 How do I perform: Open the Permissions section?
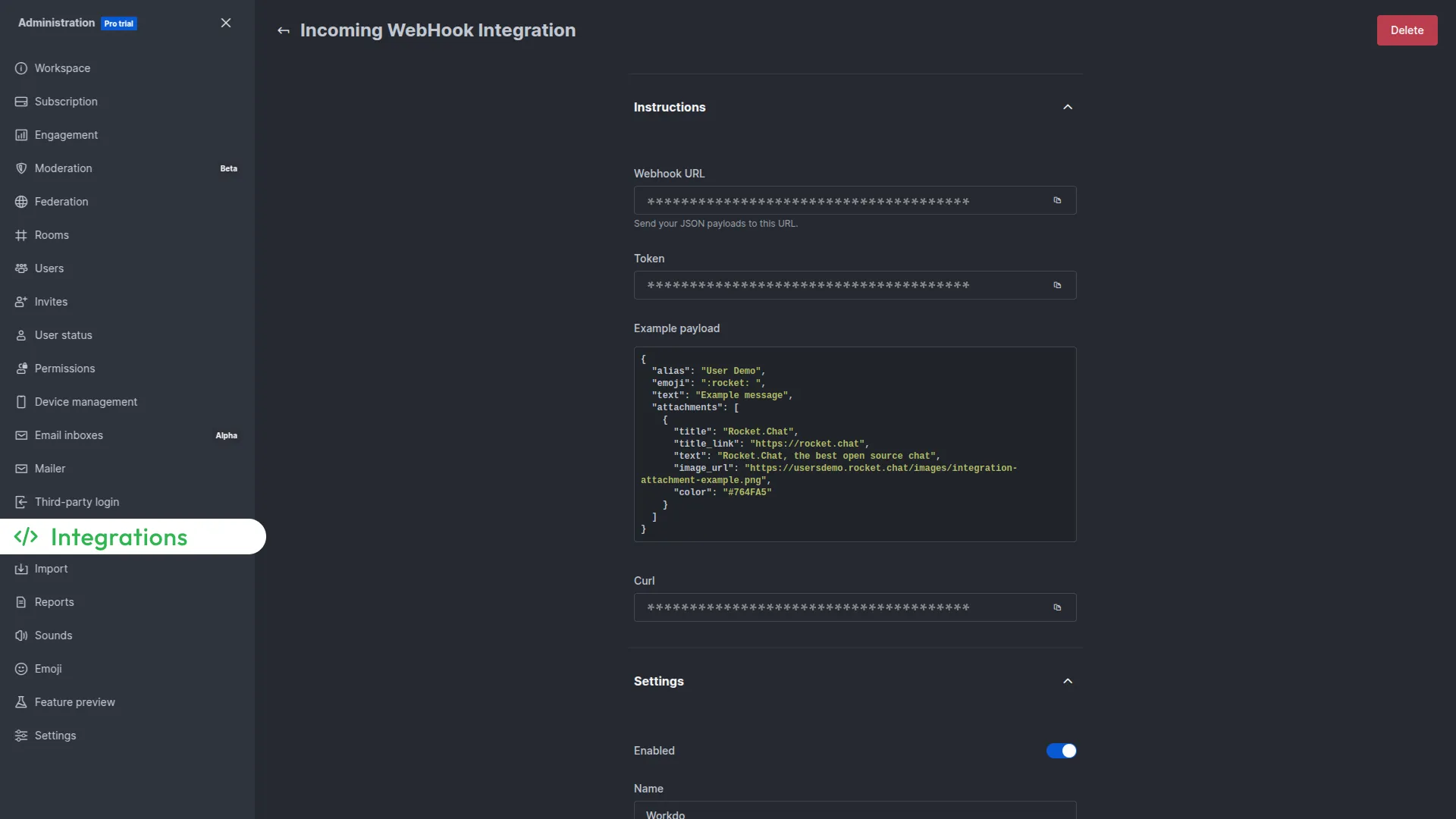click(x=64, y=368)
